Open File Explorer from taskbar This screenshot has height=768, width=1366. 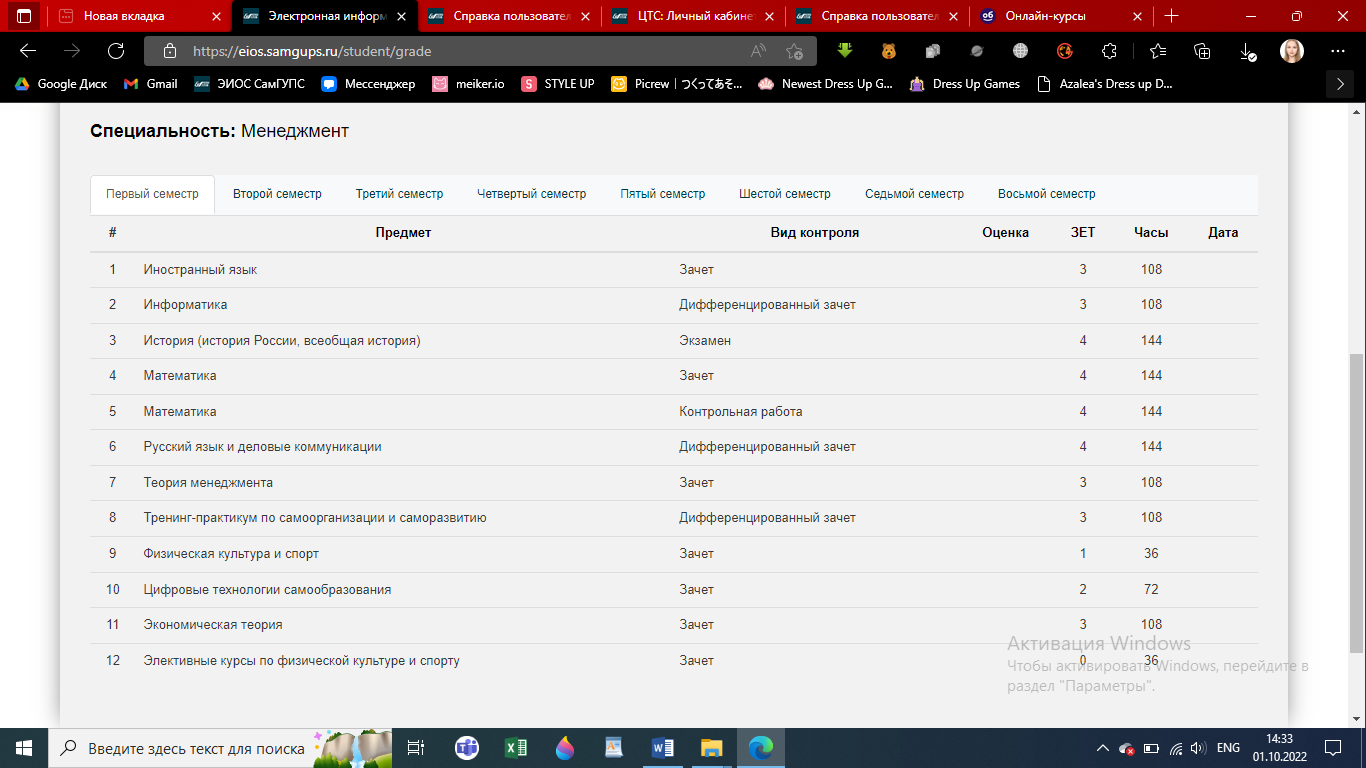pyautogui.click(x=712, y=748)
